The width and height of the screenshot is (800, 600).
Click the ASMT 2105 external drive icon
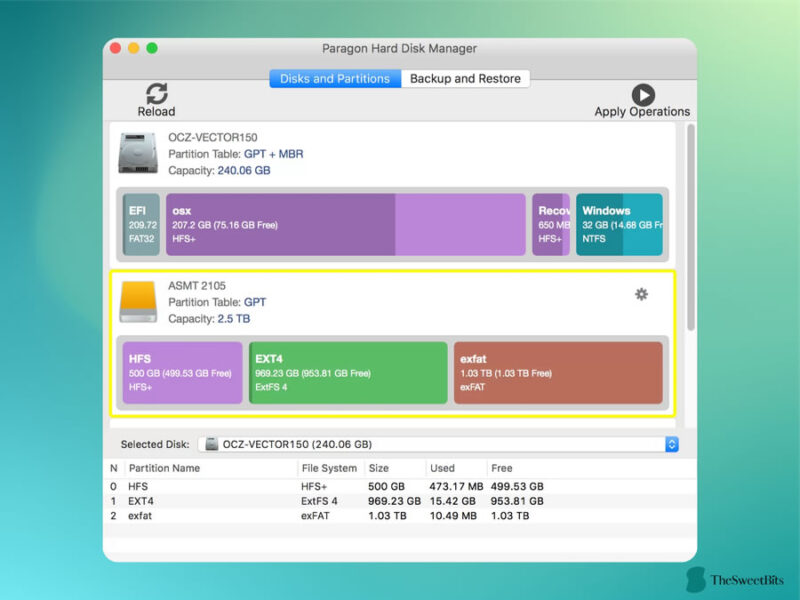137,302
